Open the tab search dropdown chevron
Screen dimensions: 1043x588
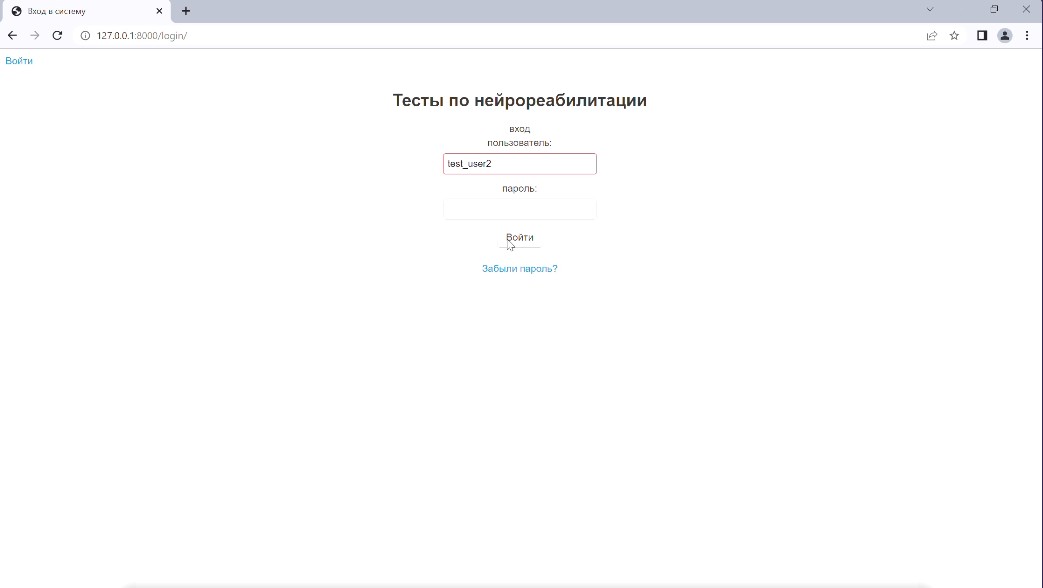(930, 9)
